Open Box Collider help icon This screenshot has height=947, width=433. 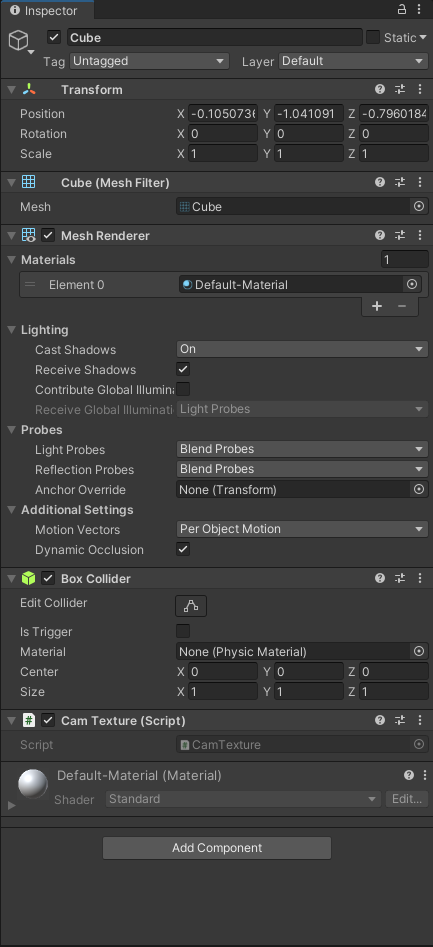(380, 579)
